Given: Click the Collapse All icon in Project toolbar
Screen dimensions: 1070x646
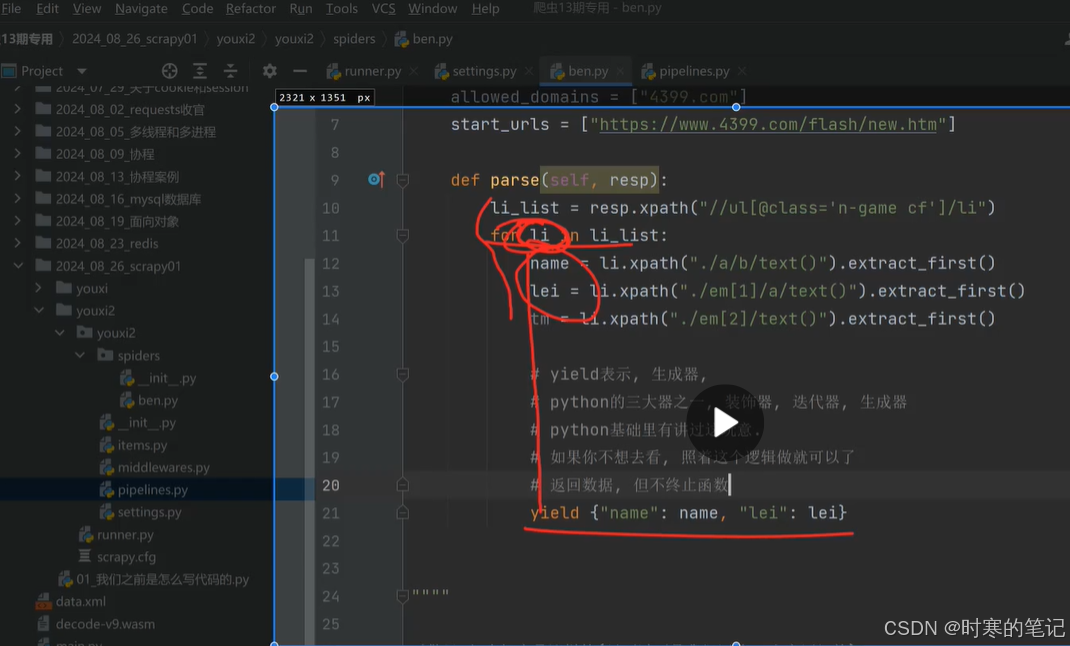Looking at the screenshot, I should click(x=229, y=70).
